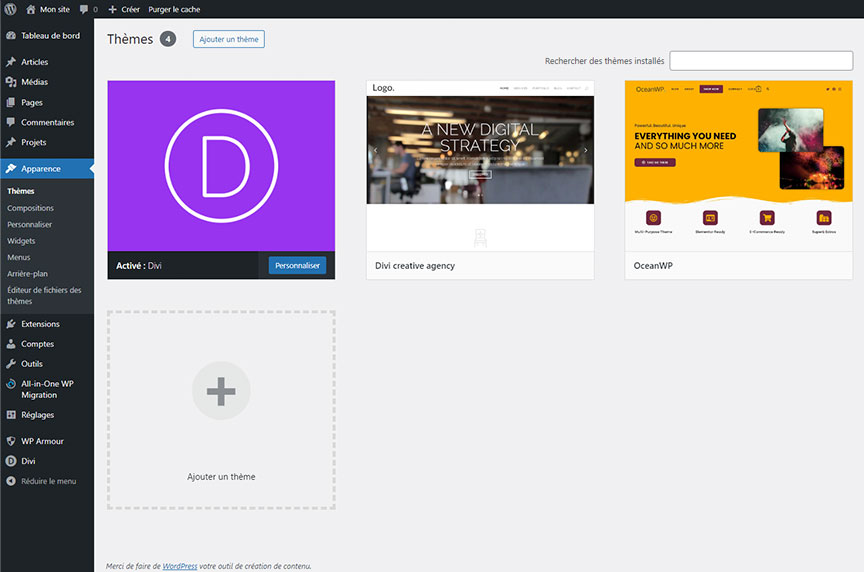This screenshot has width=864, height=572.
Task: Click the WordPress logo icon in admin bar
Action: coord(10,9)
